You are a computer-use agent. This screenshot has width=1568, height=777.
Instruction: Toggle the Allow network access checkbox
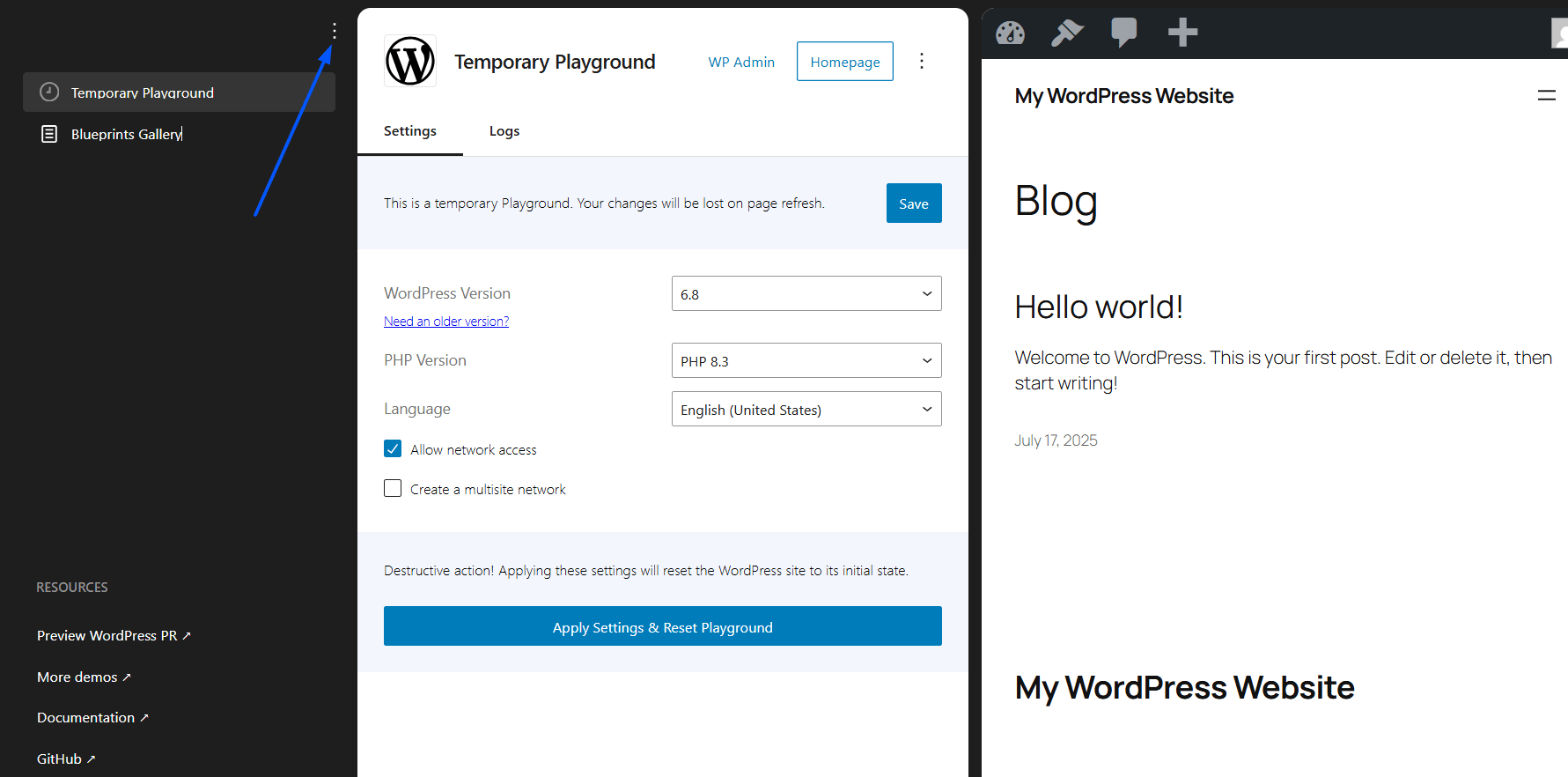click(x=393, y=448)
